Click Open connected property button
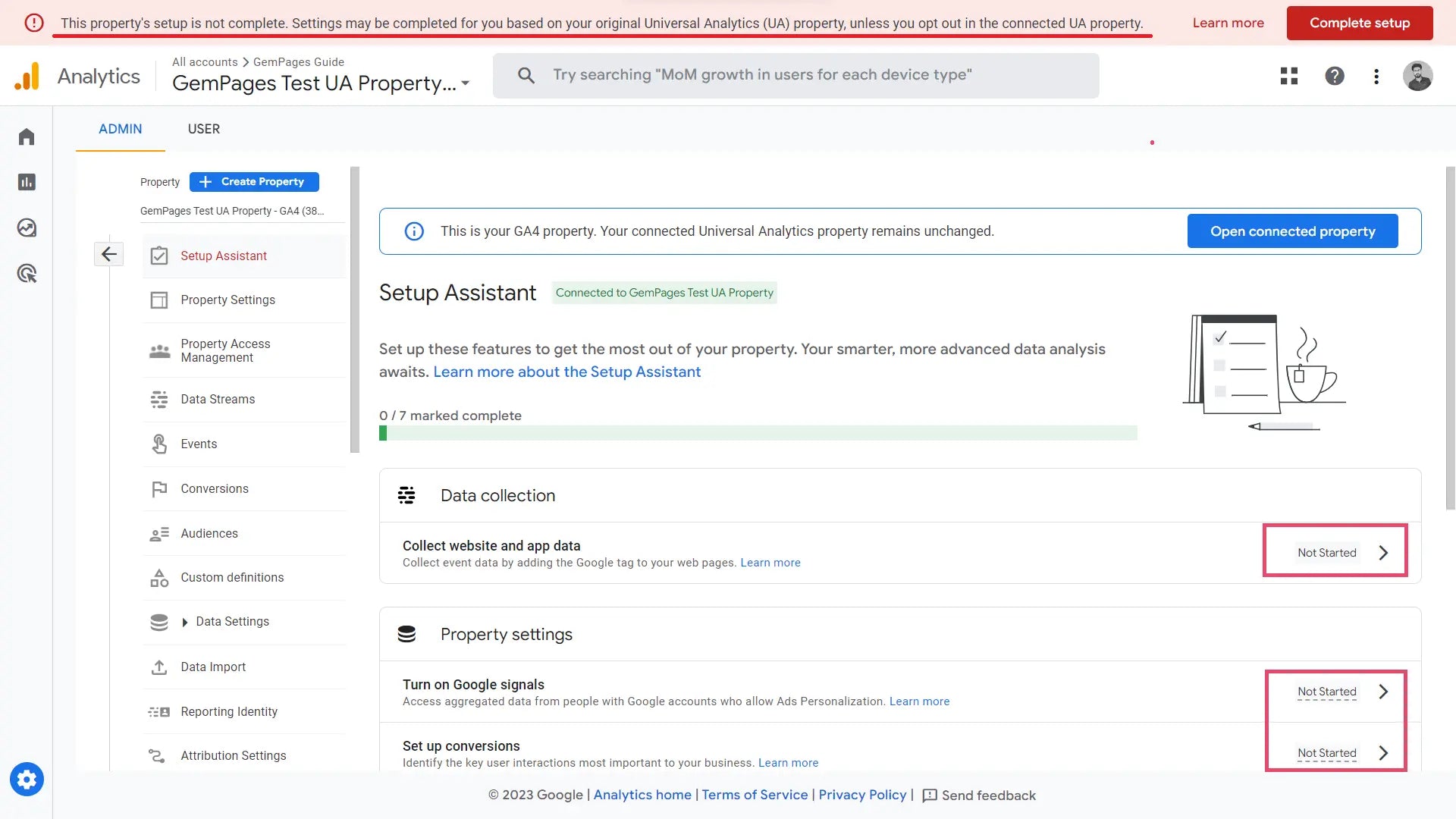The height and width of the screenshot is (819, 1456). (1292, 231)
